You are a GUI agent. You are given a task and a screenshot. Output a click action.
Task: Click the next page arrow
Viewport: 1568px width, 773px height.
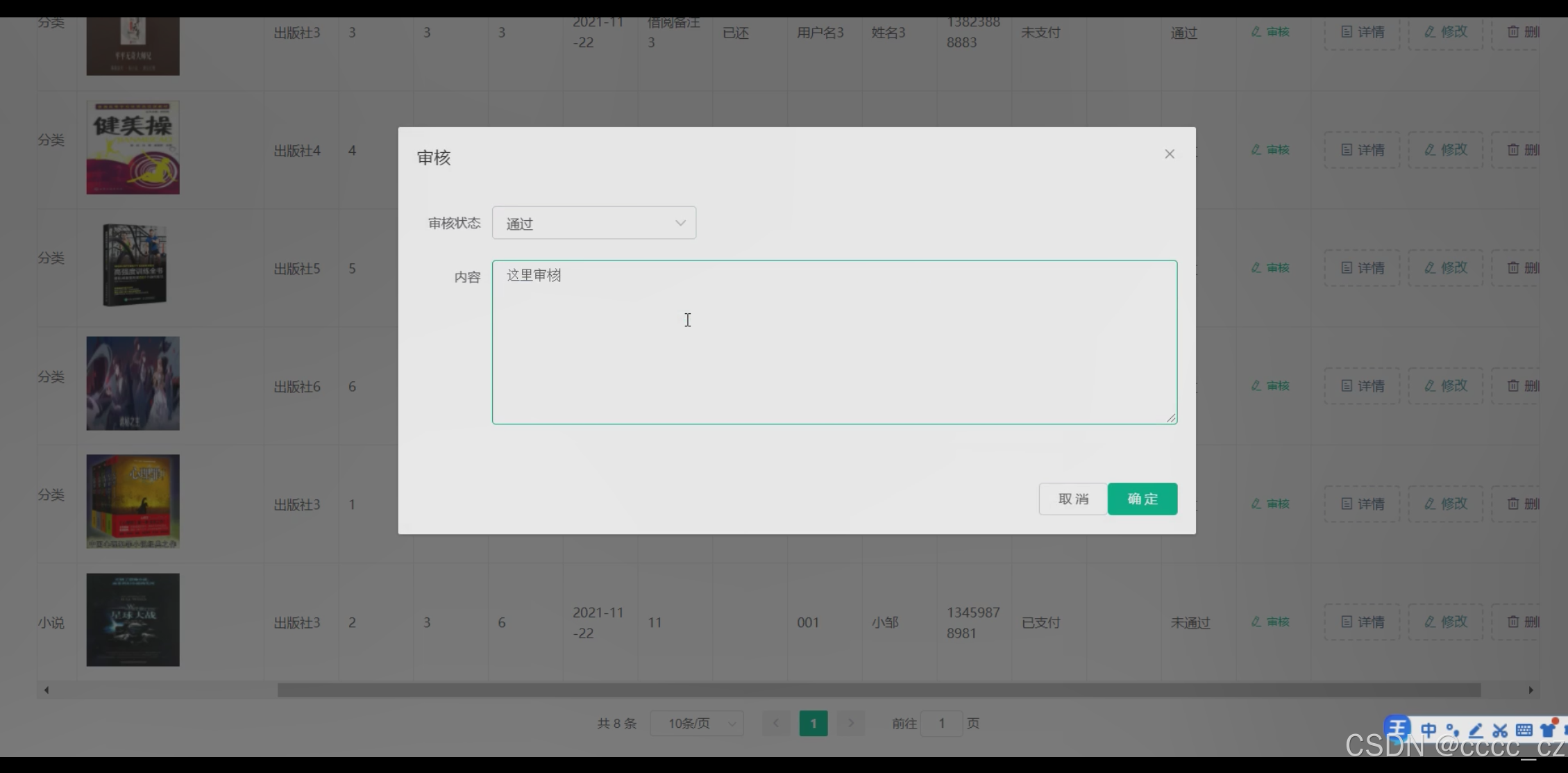pos(850,724)
